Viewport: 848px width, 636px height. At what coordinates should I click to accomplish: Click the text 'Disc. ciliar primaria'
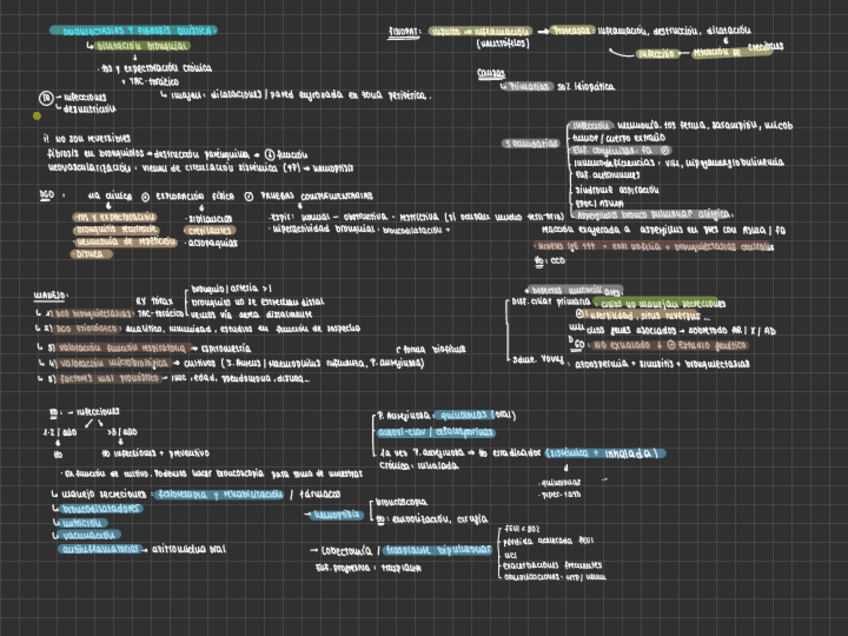pyautogui.click(x=551, y=302)
